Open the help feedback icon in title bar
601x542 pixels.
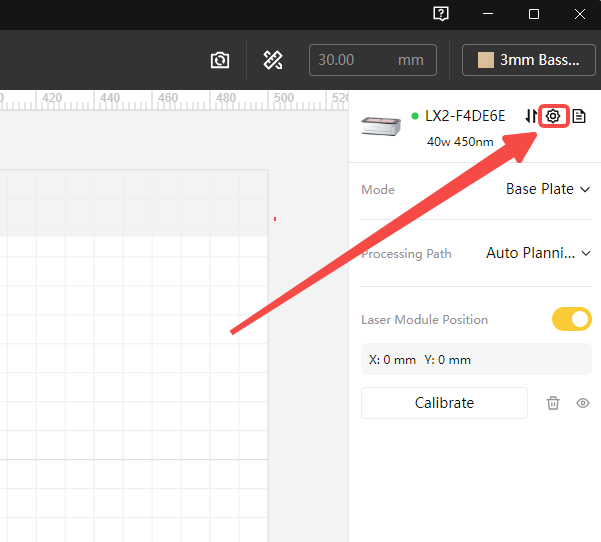441,13
